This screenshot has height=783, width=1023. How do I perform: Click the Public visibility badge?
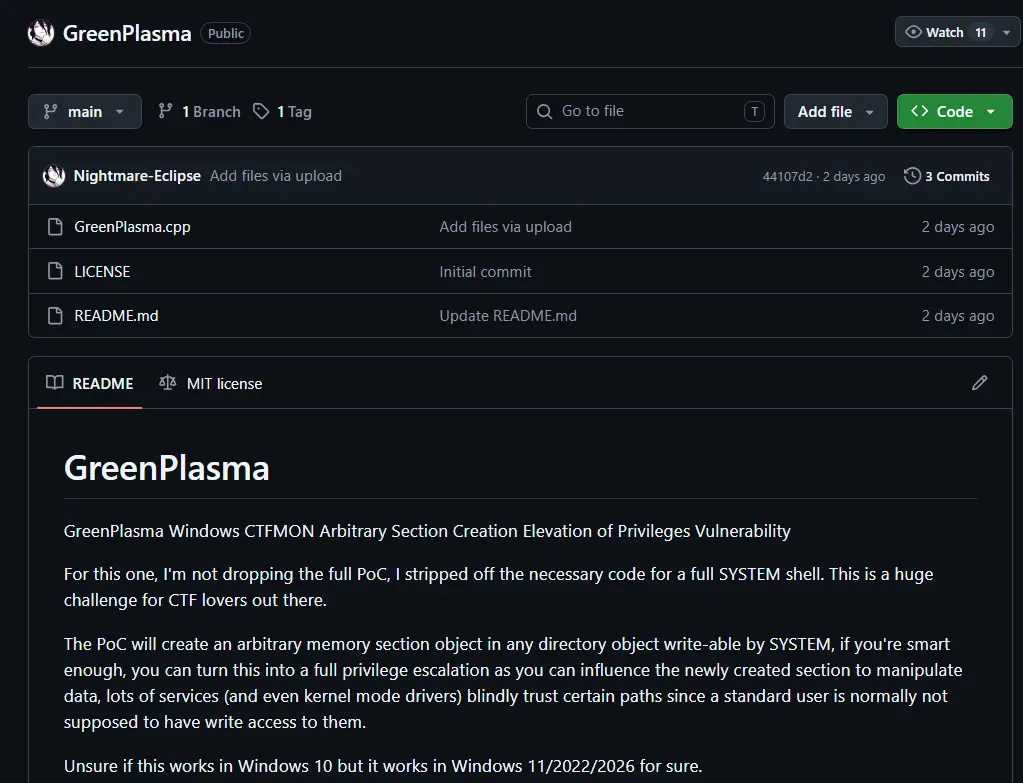[226, 33]
